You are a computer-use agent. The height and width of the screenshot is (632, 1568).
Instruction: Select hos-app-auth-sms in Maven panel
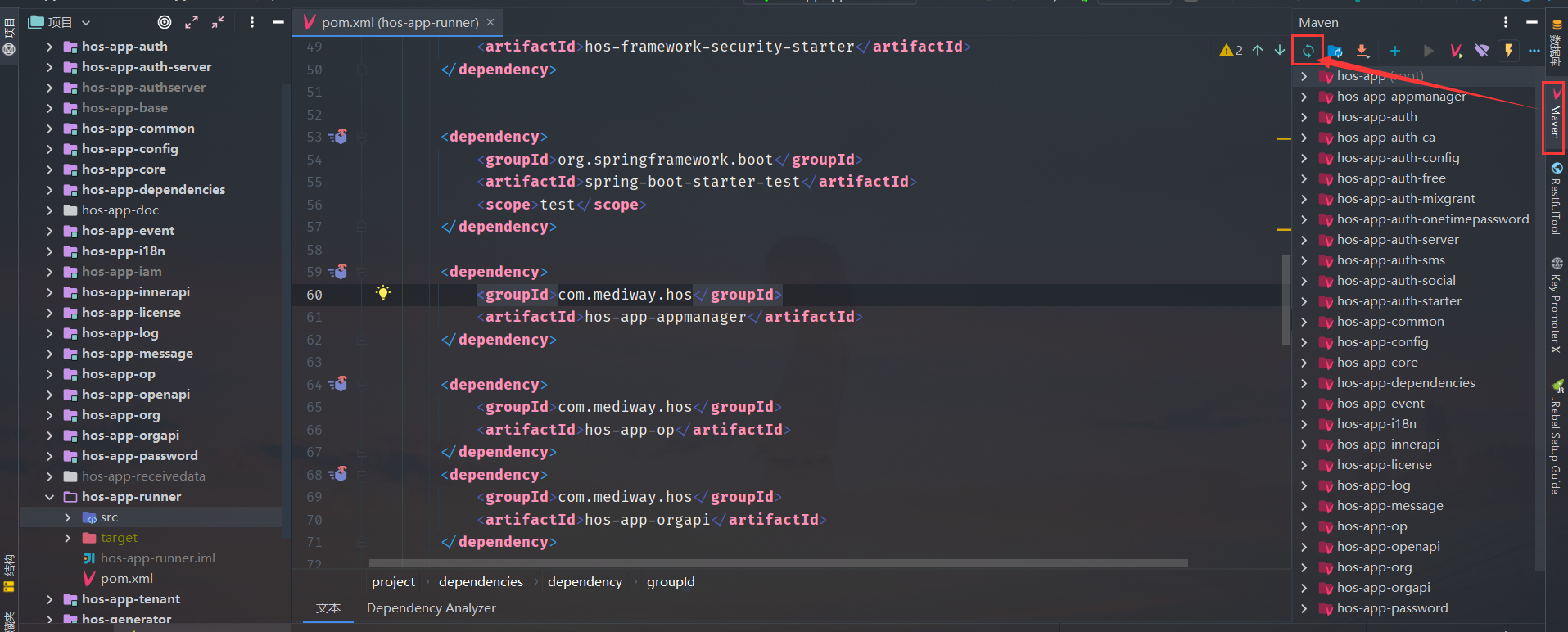1390,260
